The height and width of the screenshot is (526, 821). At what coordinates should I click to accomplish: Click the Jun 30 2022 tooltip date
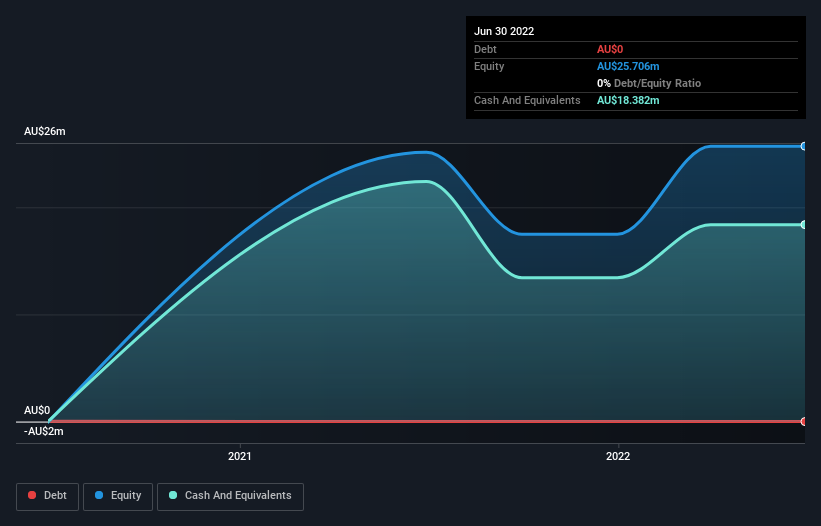(x=504, y=31)
